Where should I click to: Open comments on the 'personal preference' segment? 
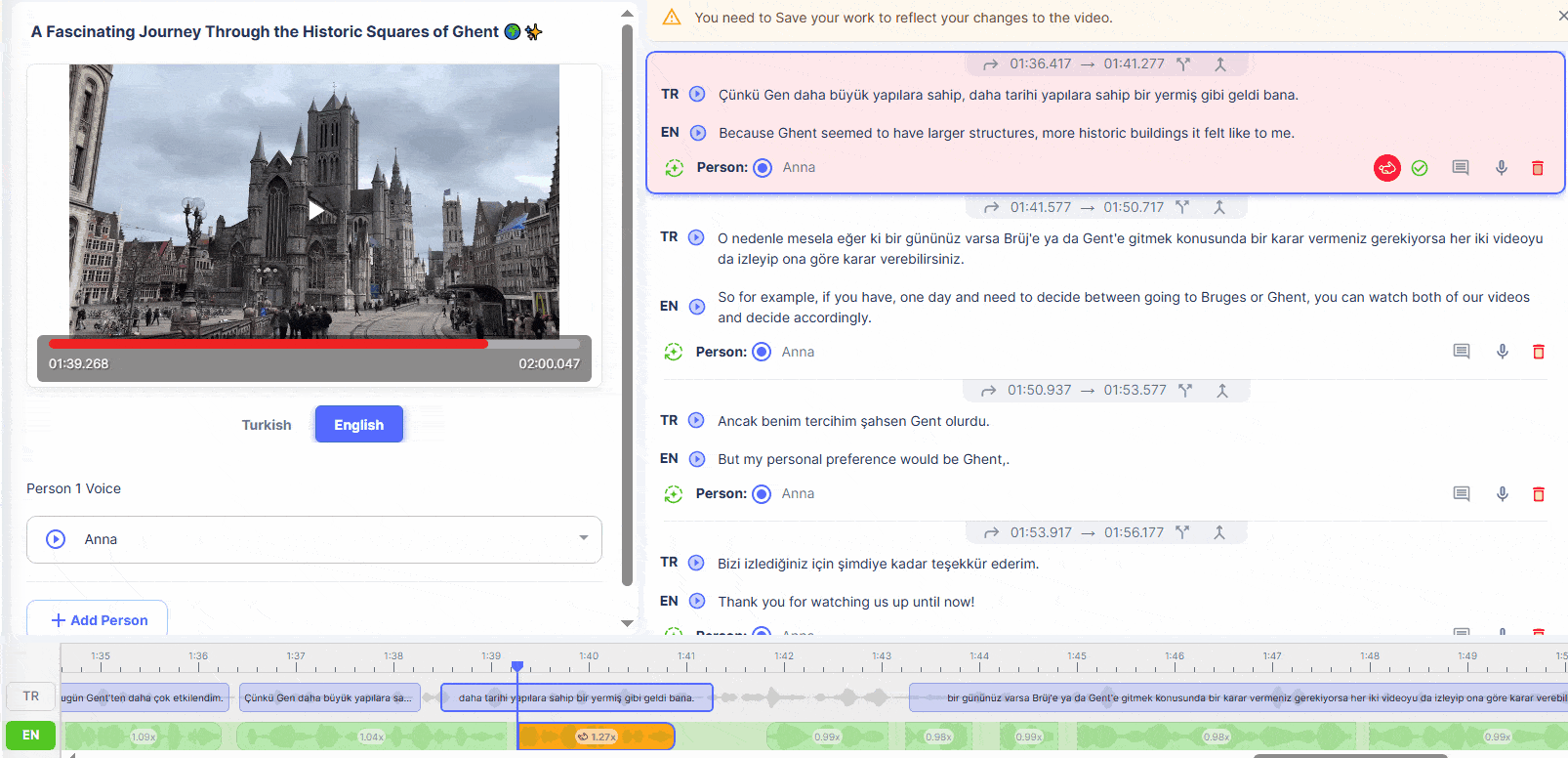tap(1462, 494)
